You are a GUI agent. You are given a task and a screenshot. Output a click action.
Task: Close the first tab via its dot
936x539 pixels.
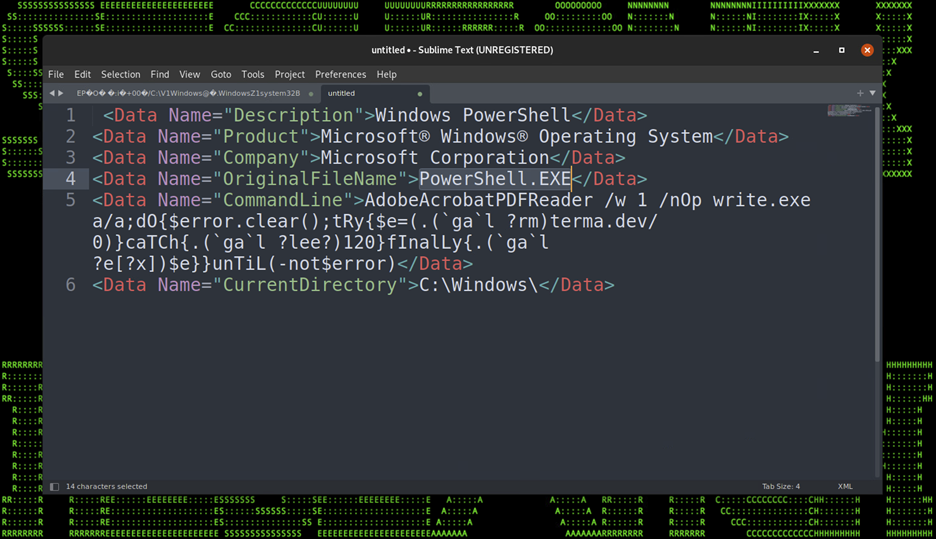click(x=311, y=94)
